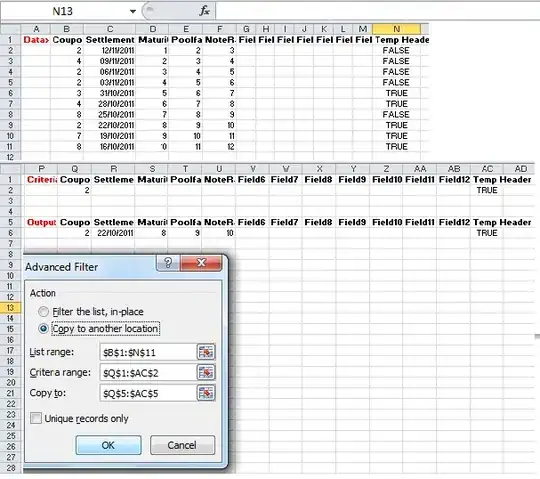Open the Advanced Filter help question-mark button
This screenshot has width=540, height=479.
pyautogui.click(x=168, y=263)
